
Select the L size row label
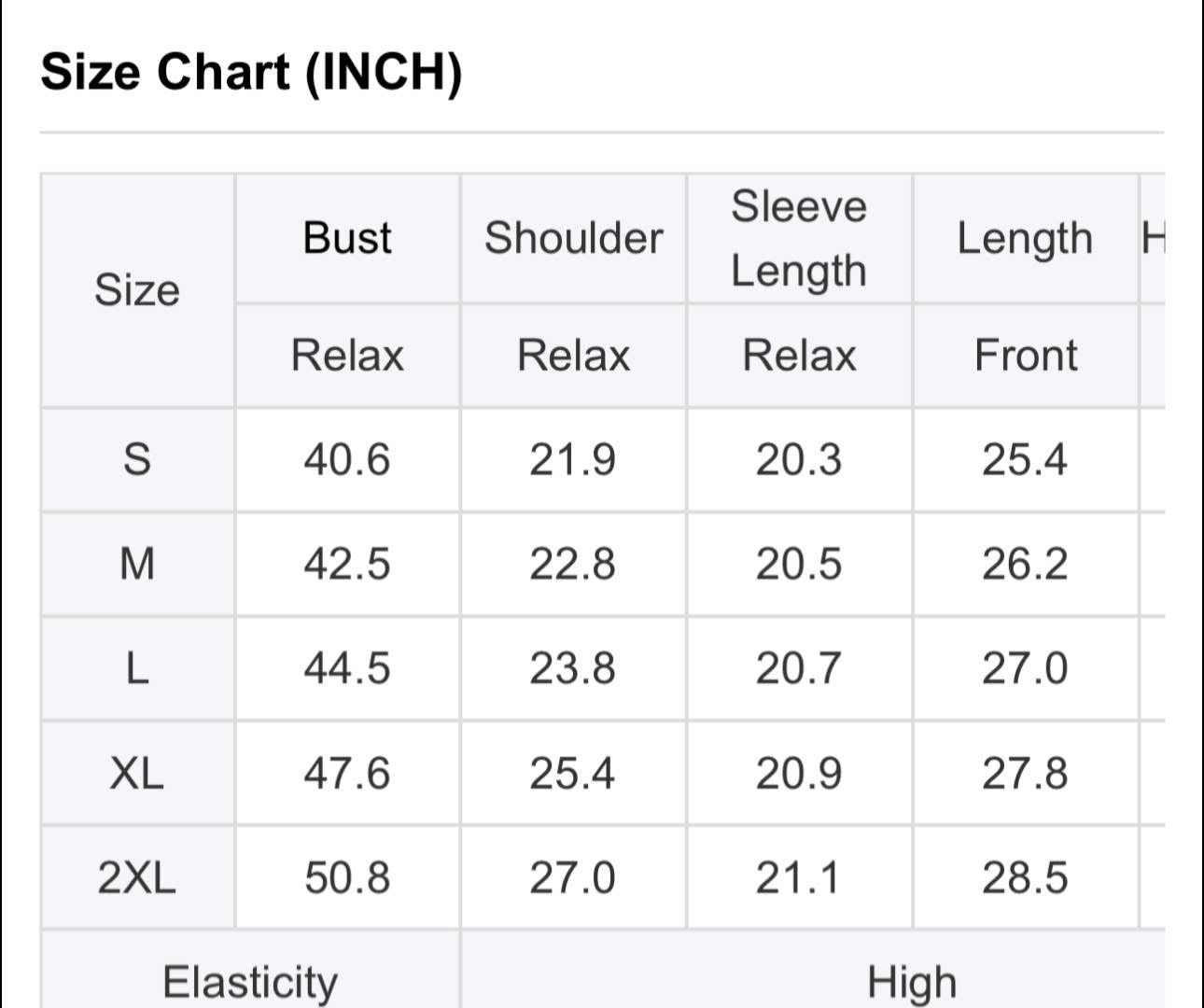137,668
